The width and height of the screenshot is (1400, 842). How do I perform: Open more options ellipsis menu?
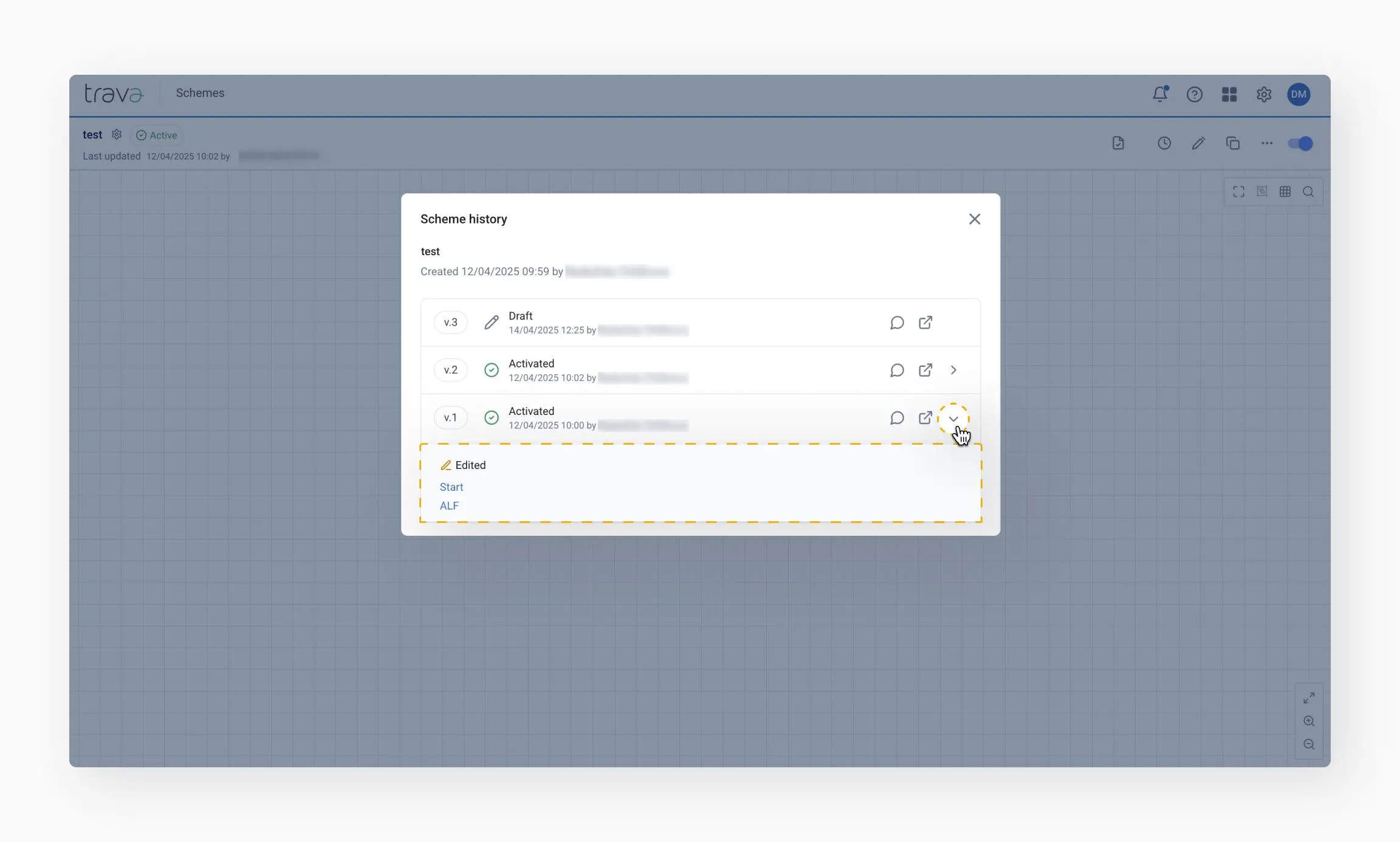[1267, 143]
